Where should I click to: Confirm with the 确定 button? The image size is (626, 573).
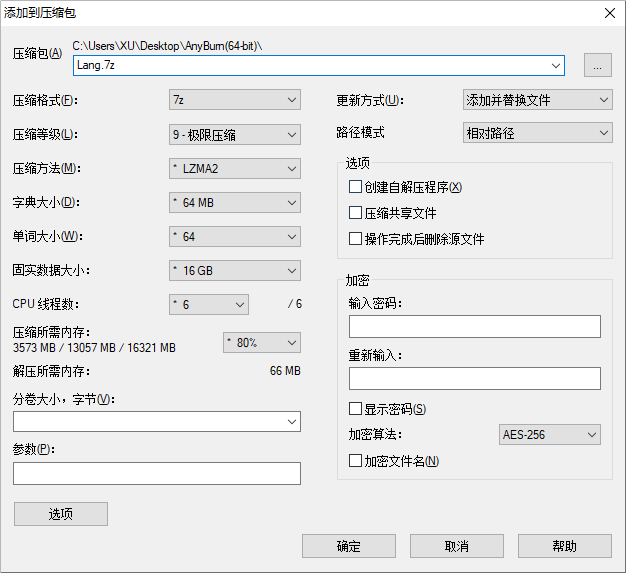[349, 546]
